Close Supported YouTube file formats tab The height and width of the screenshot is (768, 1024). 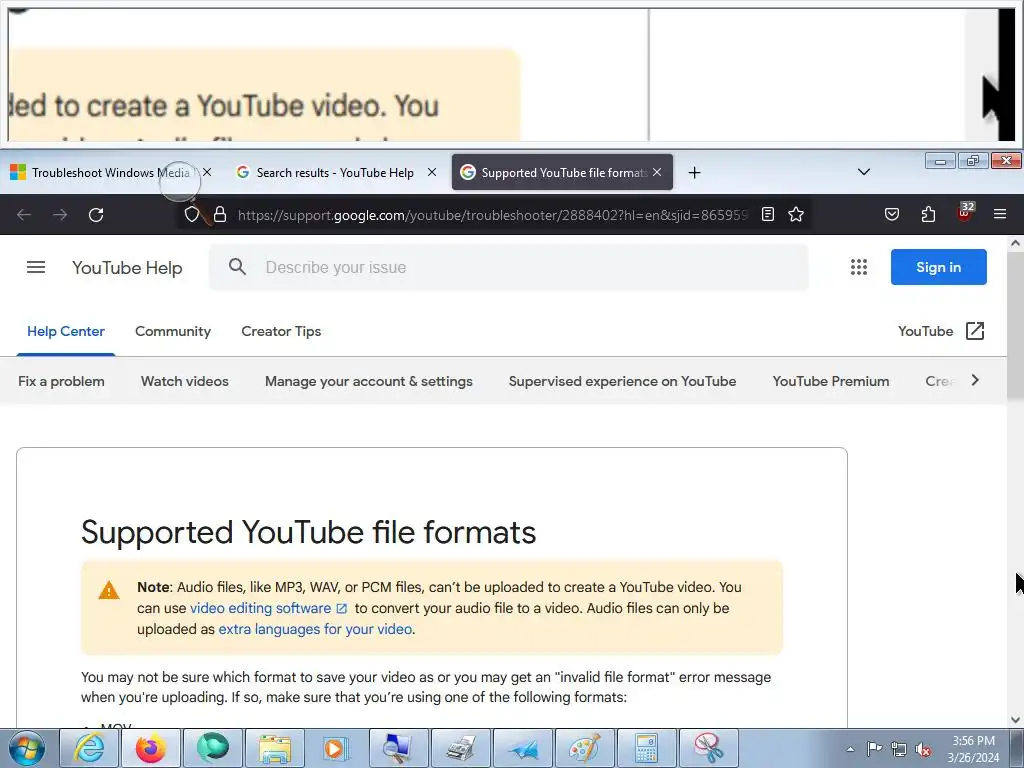tap(657, 172)
